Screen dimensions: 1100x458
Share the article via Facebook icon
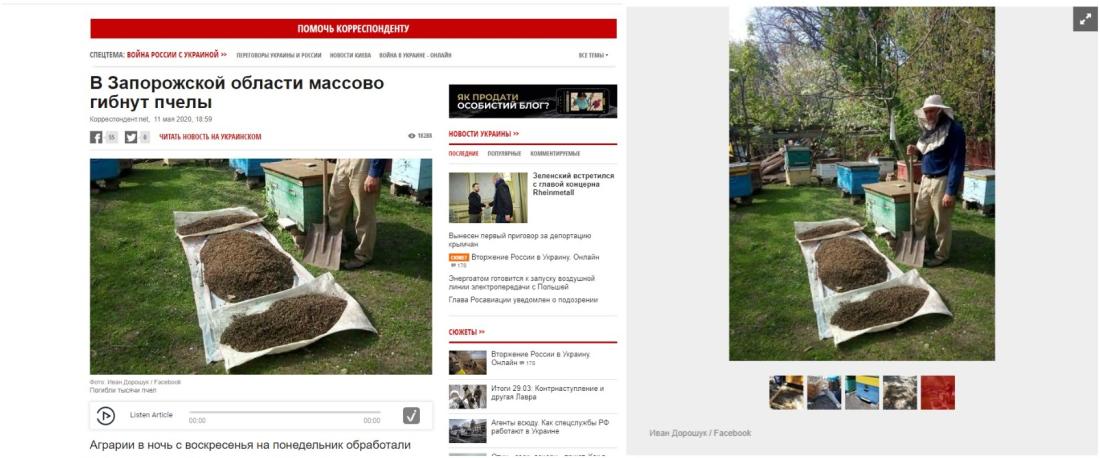click(x=96, y=137)
